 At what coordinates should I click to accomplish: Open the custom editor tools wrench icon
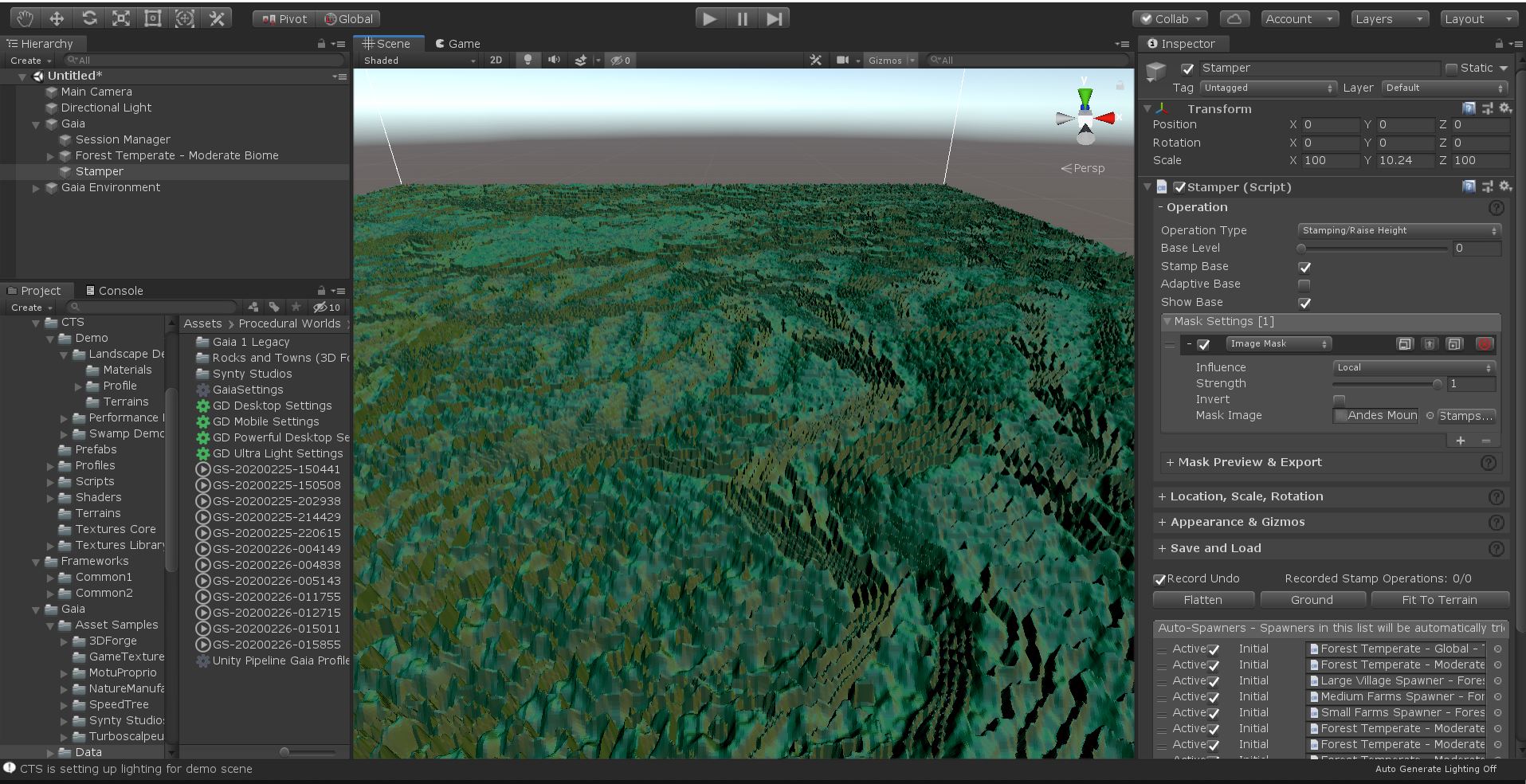point(217,18)
